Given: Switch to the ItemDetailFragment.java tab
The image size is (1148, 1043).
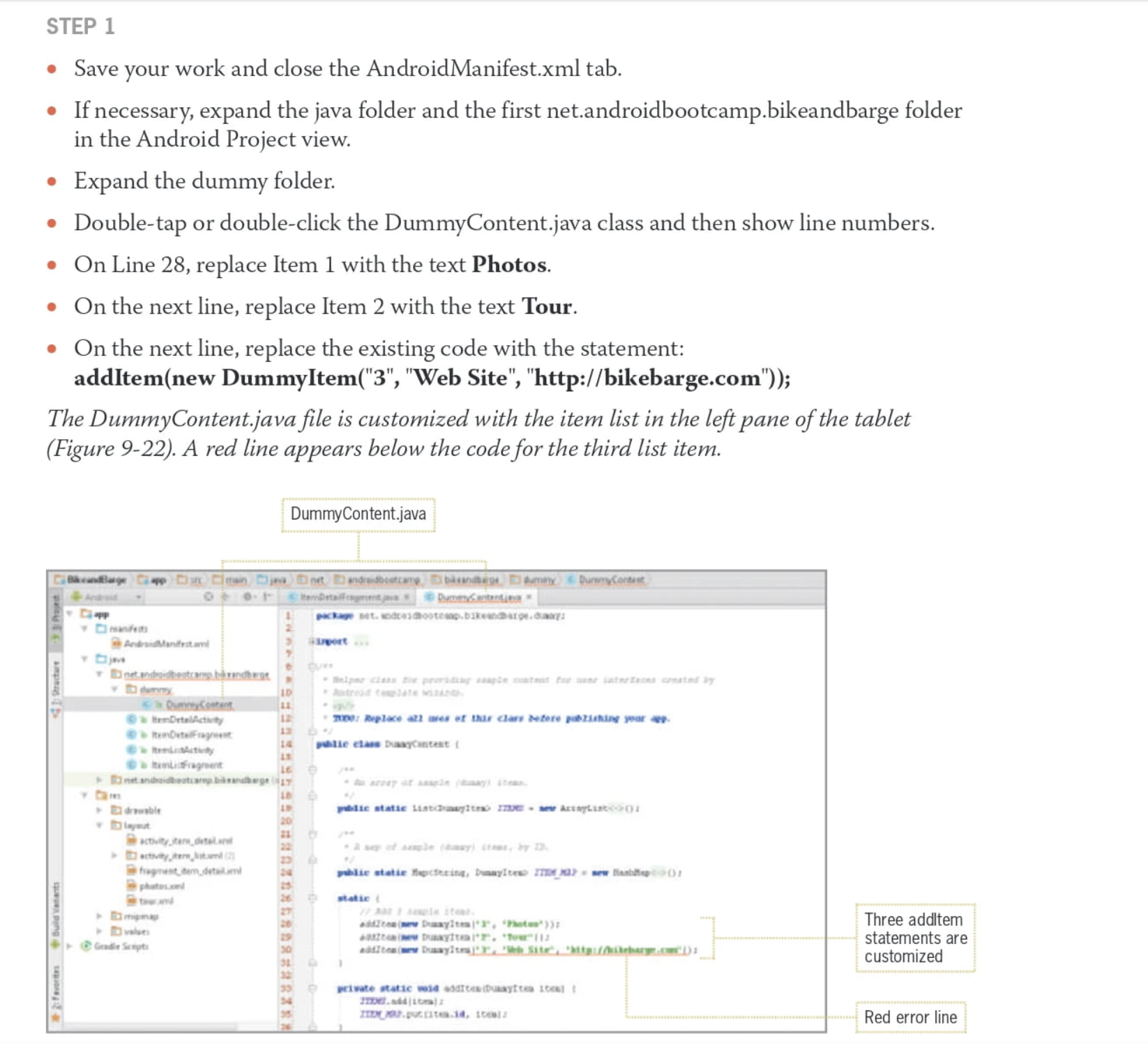Looking at the screenshot, I should (349, 598).
